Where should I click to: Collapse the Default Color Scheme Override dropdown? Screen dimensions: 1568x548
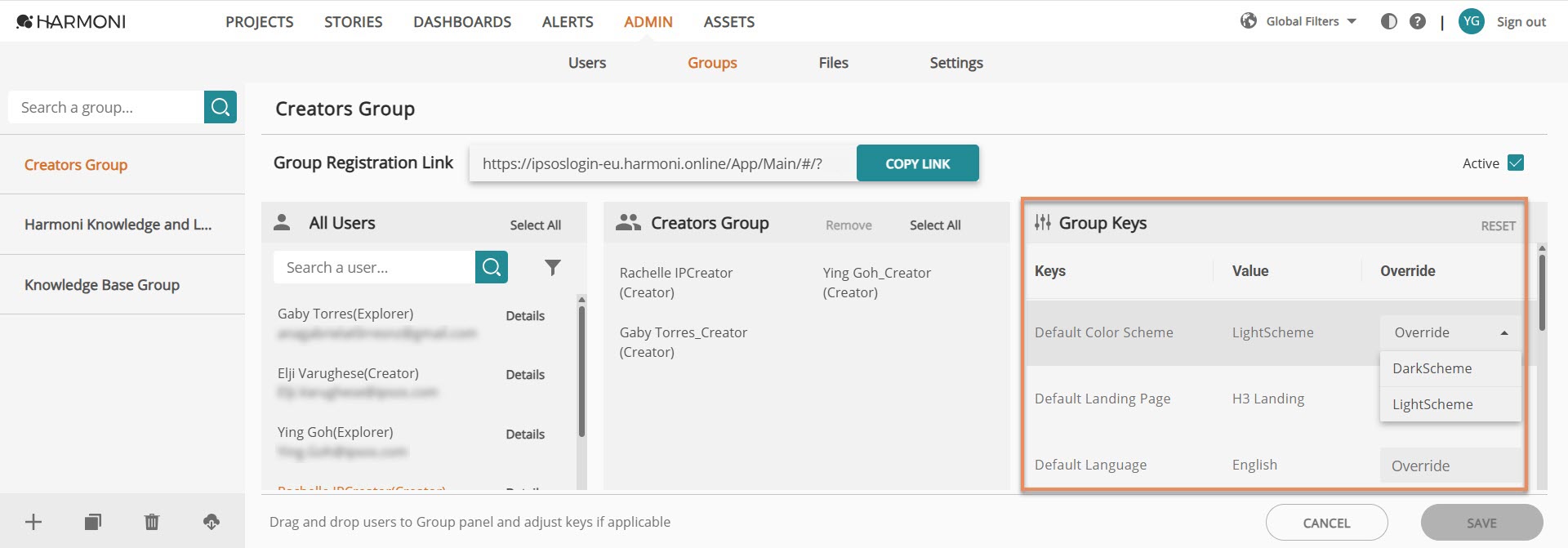[x=1450, y=332]
